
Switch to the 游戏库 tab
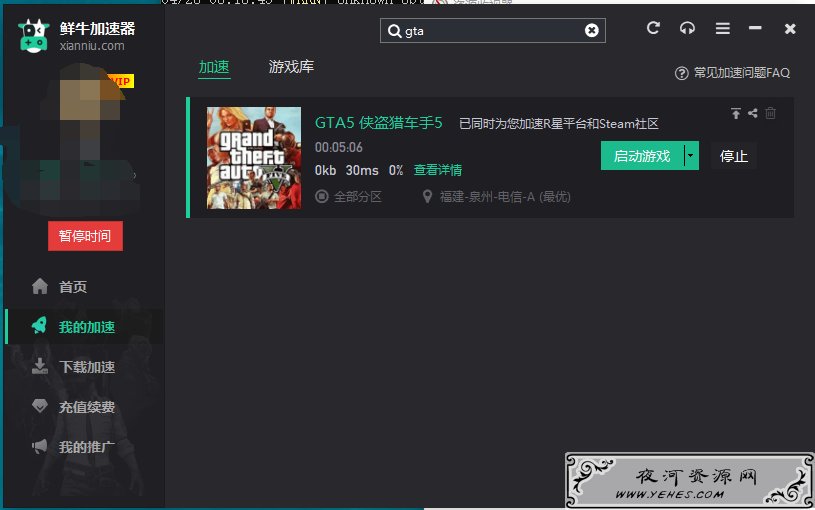(x=291, y=67)
